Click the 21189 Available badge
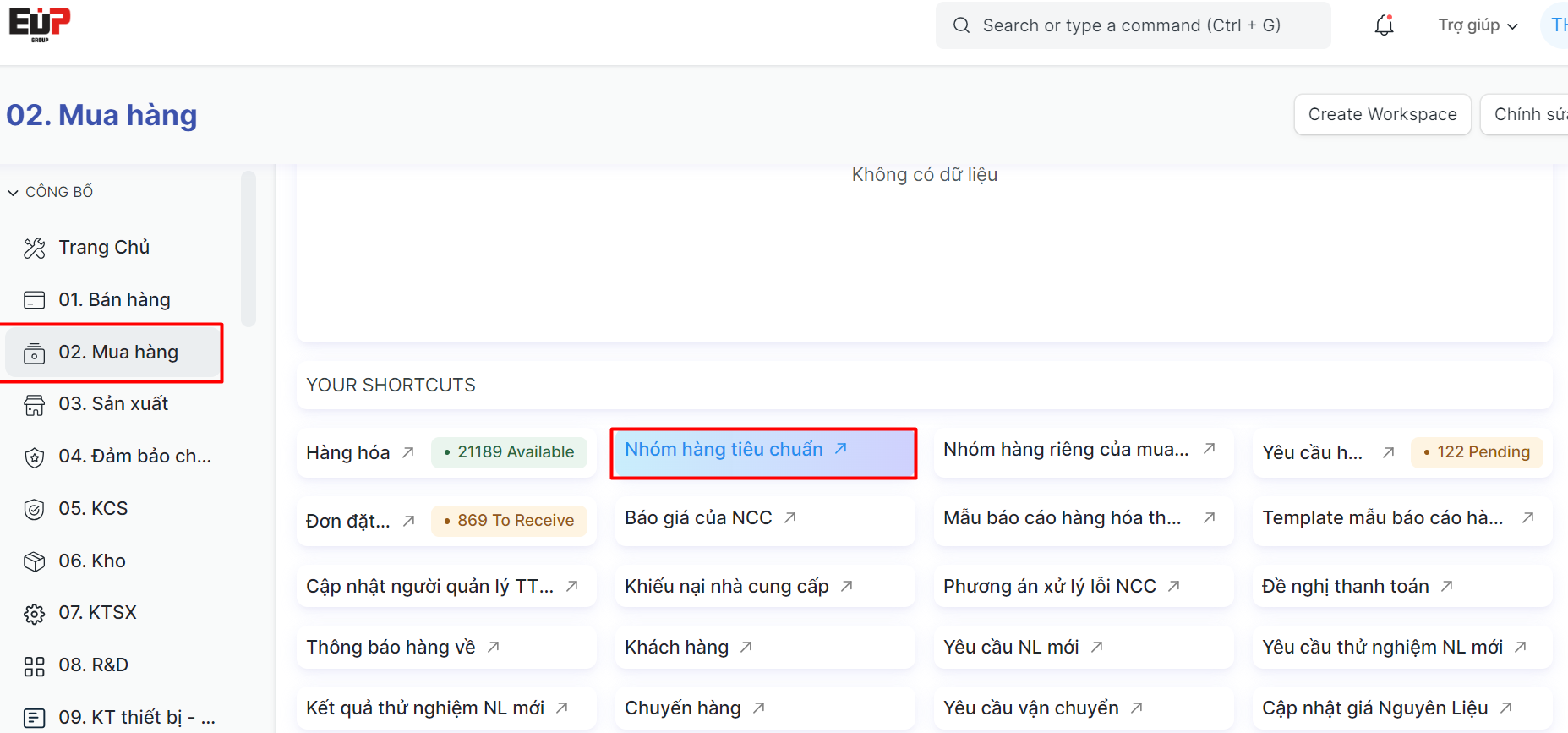The width and height of the screenshot is (1568, 733). click(x=510, y=452)
